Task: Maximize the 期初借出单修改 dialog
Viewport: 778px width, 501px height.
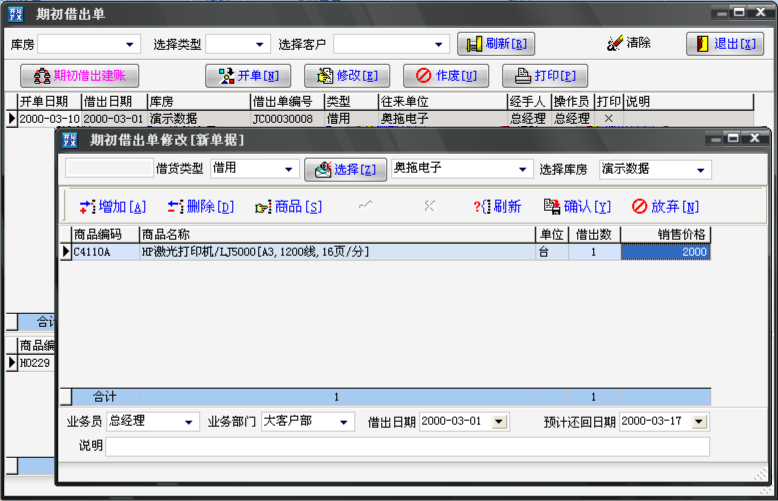Action: [733, 138]
